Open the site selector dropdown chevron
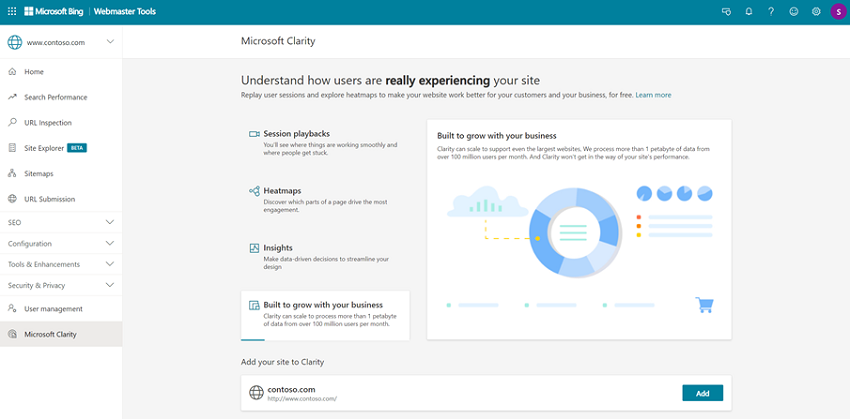 (110, 42)
